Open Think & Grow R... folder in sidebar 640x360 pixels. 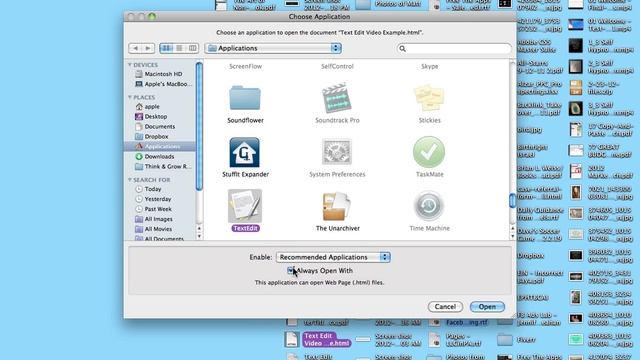coord(163,167)
